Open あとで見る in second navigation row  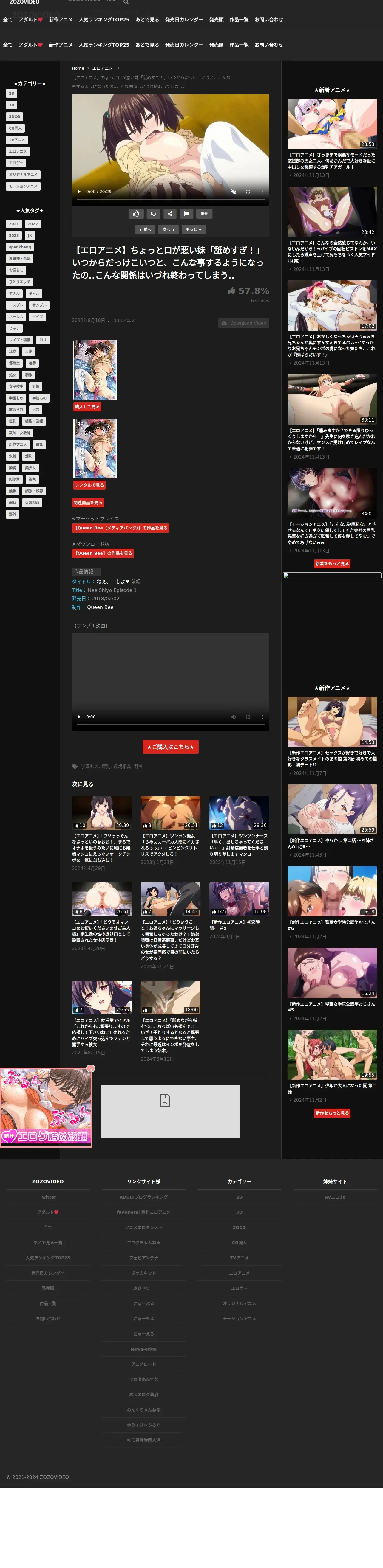[x=147, y=45]
